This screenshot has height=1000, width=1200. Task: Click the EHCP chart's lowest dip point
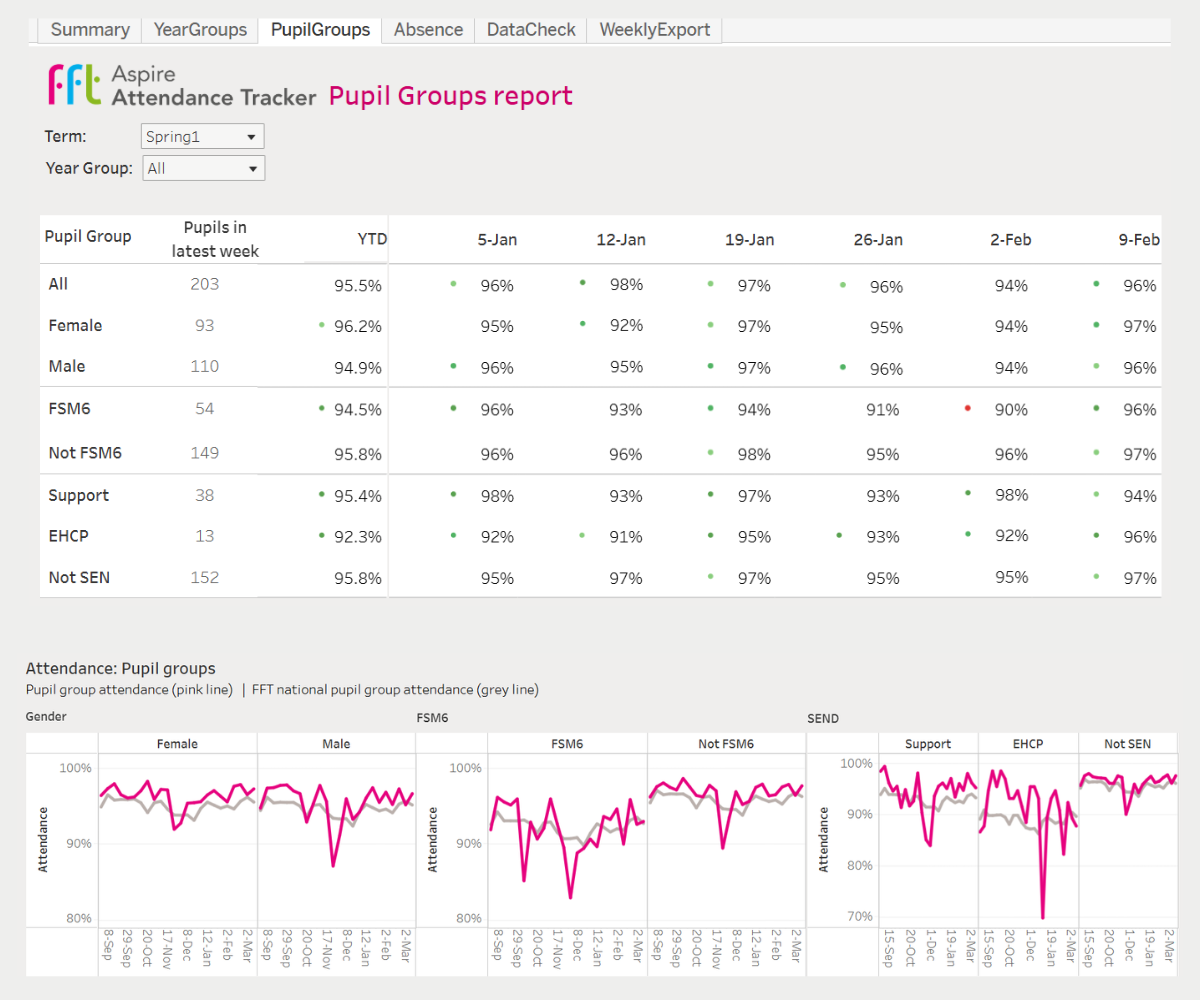coord(1042,917)
